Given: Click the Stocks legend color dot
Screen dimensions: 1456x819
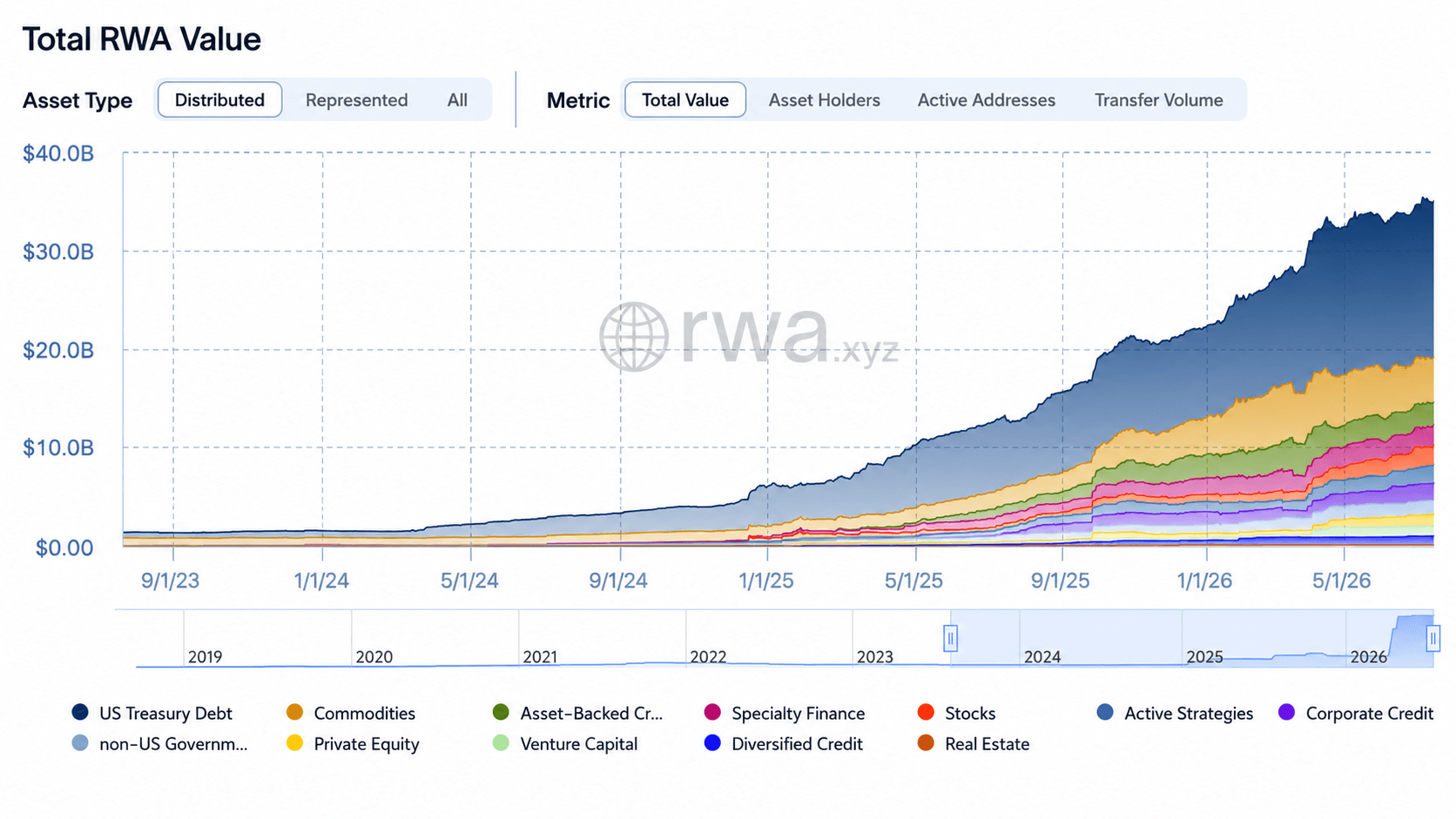Looking at the screenshot, I should 926,713.
